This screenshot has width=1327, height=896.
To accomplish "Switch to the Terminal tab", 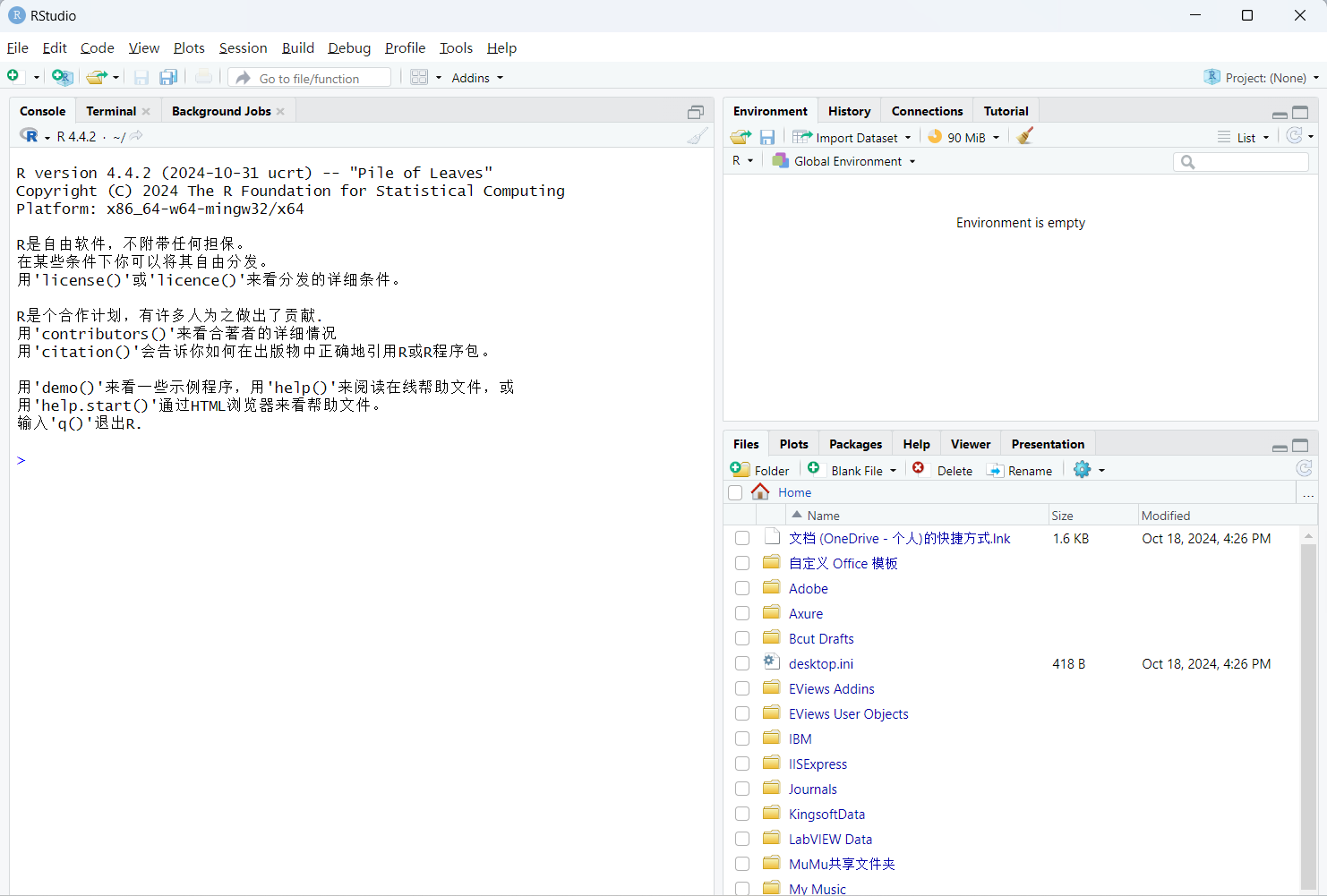I will [111, 111].
